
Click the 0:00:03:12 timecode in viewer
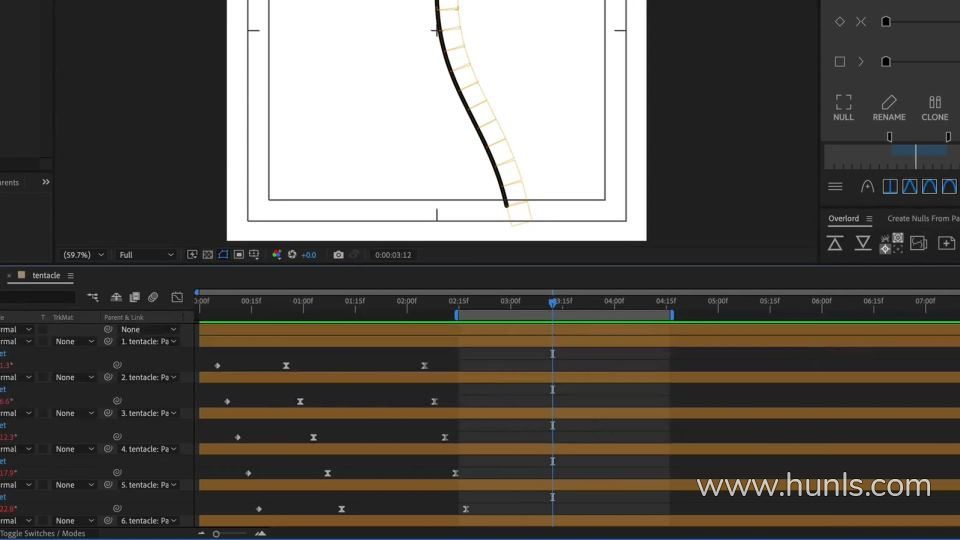pos(393,255)
